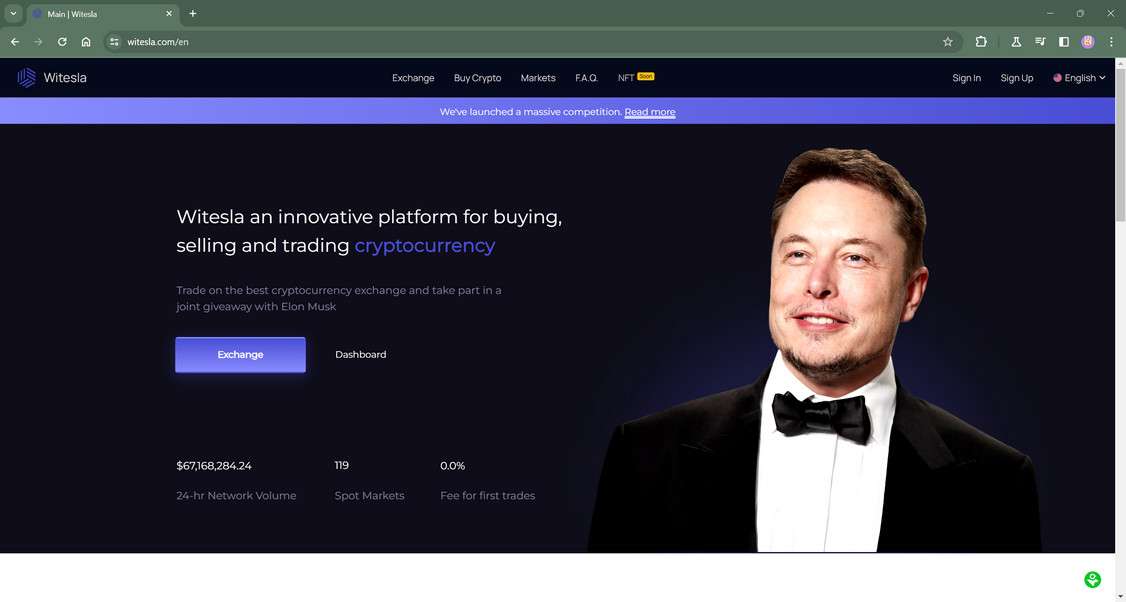
Task: Follow the Read more competition link
Action: 650,112
